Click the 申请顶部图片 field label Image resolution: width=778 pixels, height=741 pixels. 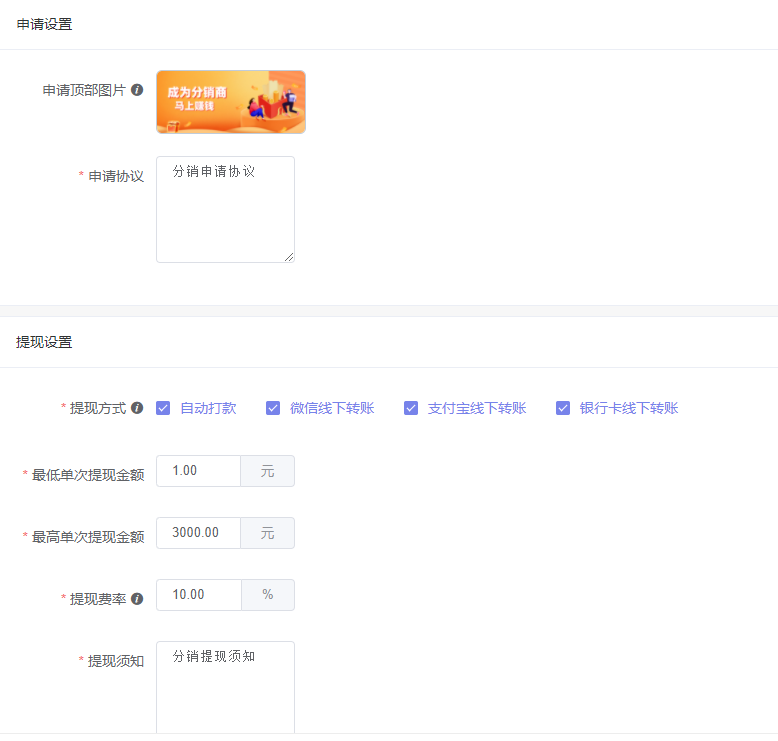click(x=84, y=90)
